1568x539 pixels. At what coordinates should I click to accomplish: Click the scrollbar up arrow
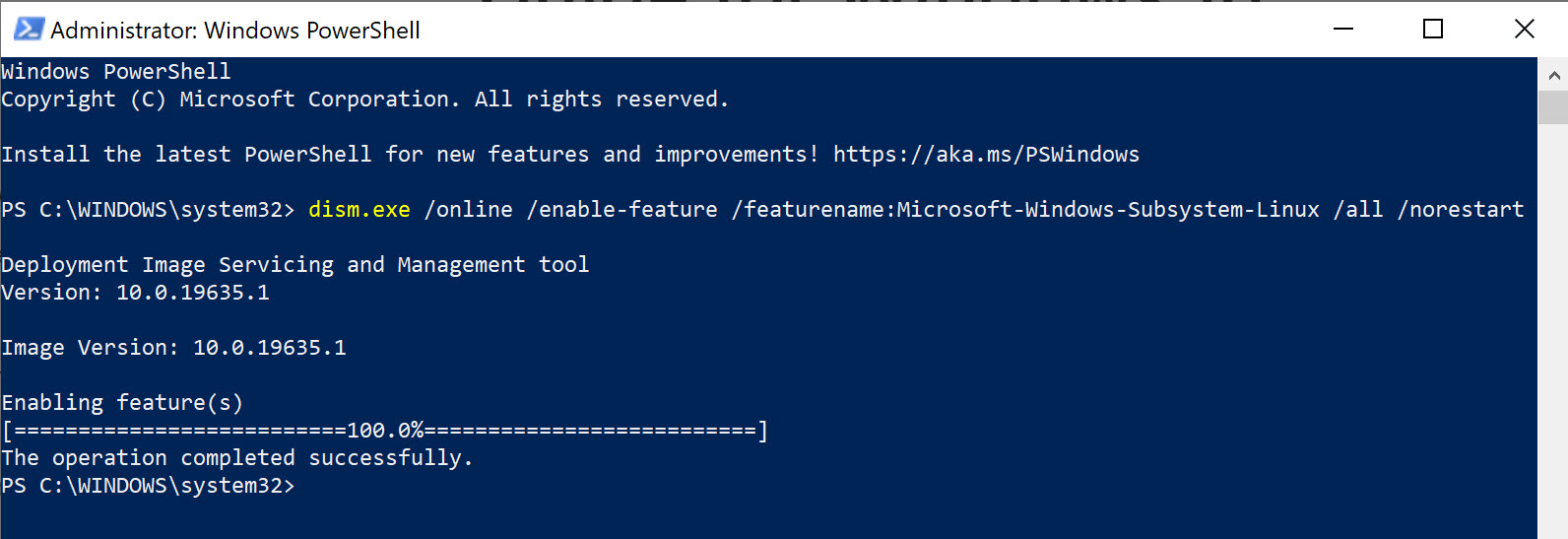[x=1553, y=75]
